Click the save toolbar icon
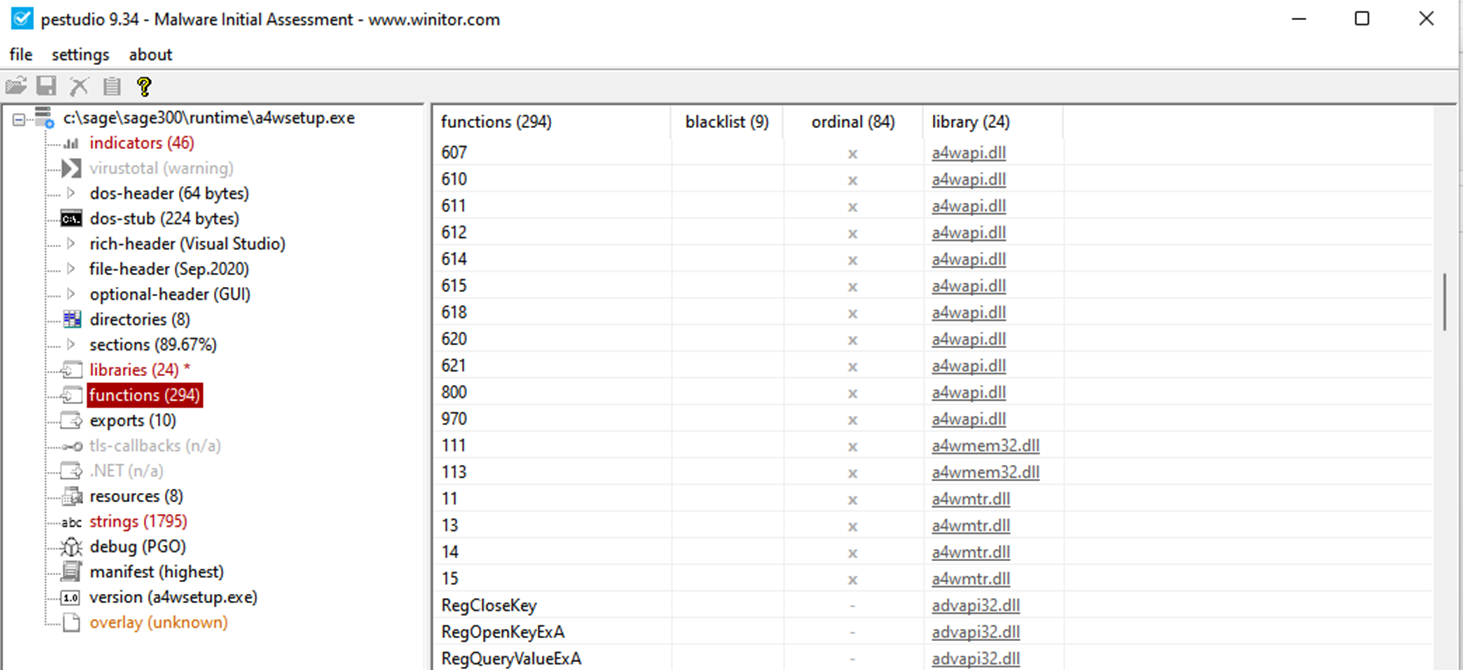The height and width of the screenshot is (670, 1463). tap(47, 86)
